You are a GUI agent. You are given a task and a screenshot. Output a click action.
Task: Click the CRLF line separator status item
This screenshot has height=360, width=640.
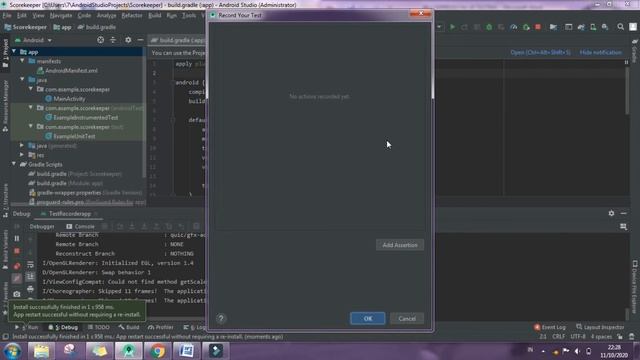tap(558, 337)
